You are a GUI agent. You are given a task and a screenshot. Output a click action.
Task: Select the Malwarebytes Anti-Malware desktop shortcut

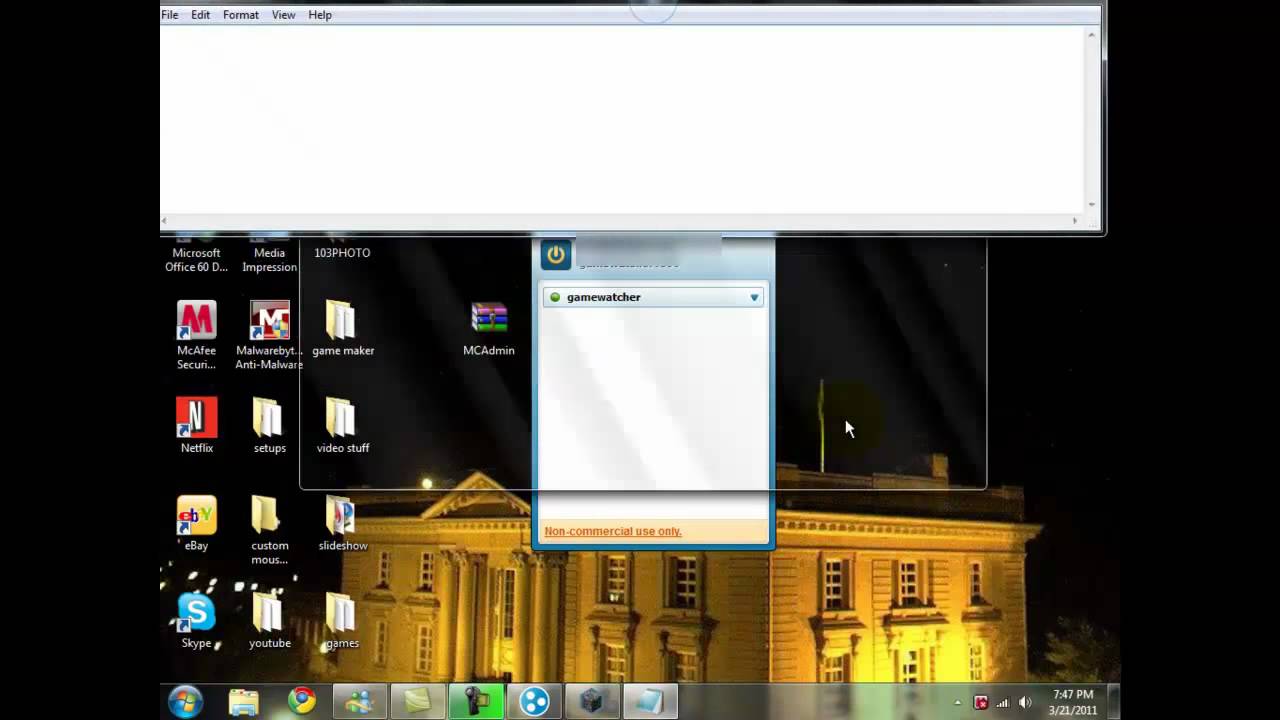[x=269, y=336]
